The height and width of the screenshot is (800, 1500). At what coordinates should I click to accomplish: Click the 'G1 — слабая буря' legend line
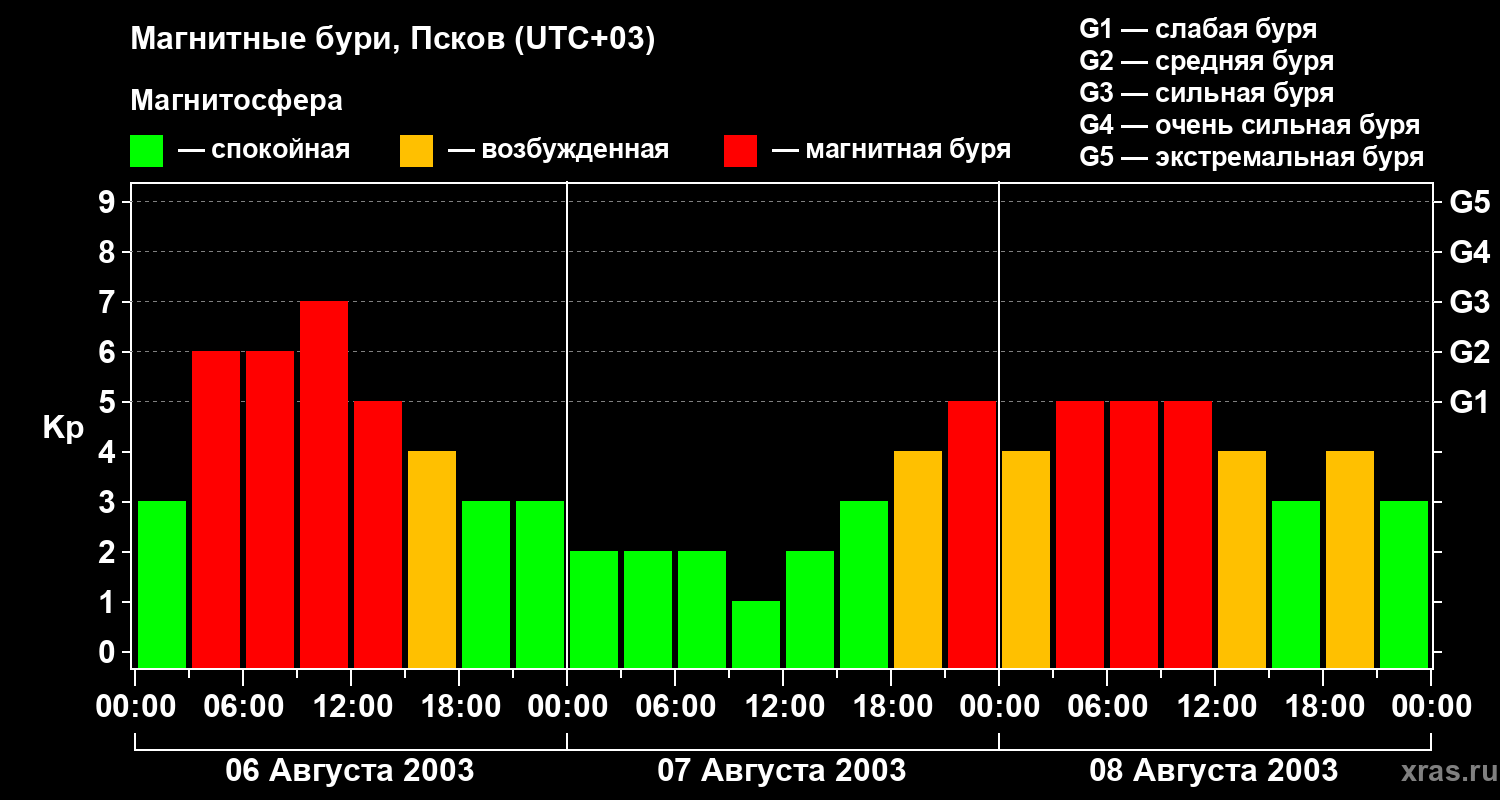coord(1198,28)
